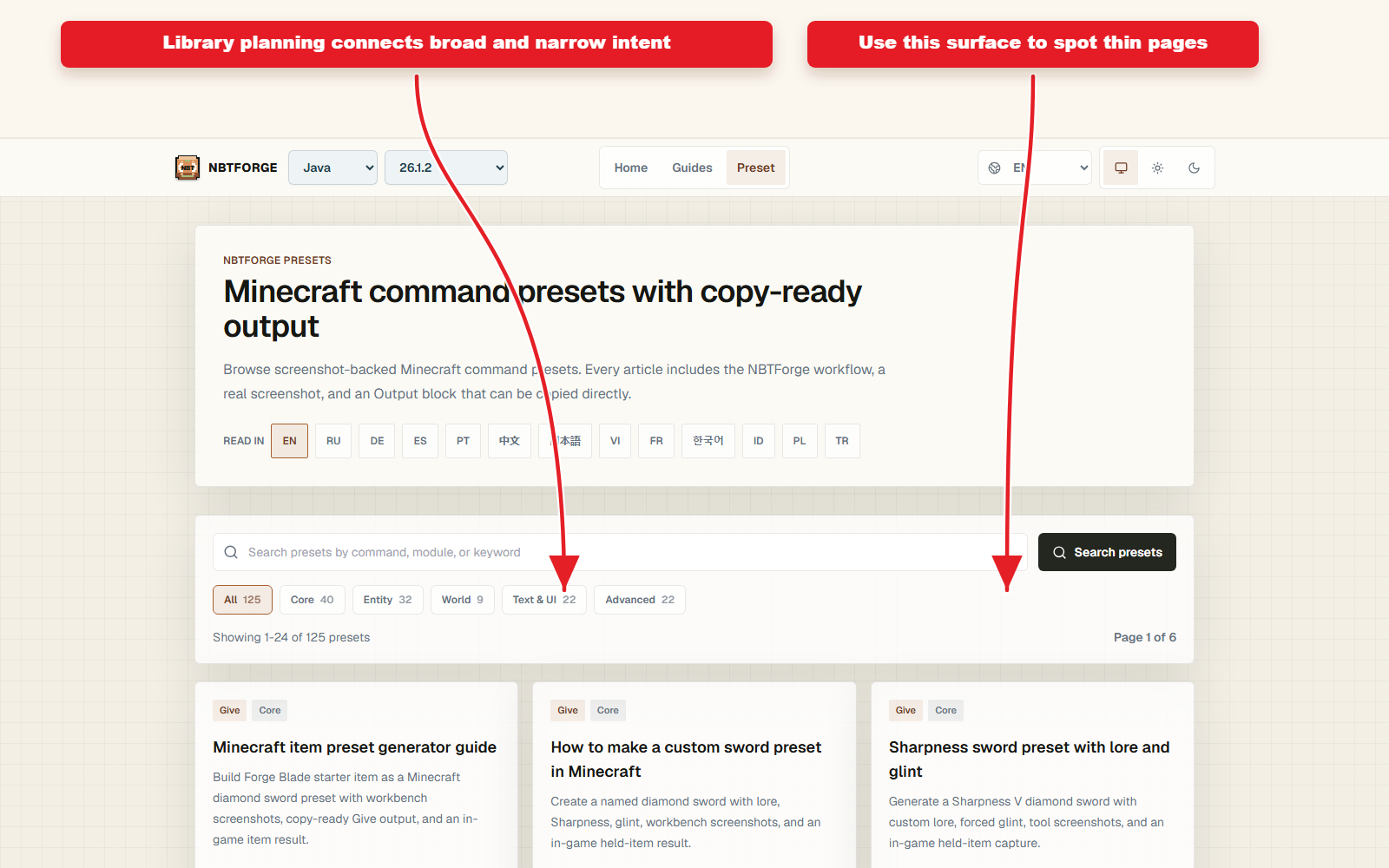Viewport: 1389px width, 868px height.
Task: Filter by All 125 presets
Action: click(242, 600)
